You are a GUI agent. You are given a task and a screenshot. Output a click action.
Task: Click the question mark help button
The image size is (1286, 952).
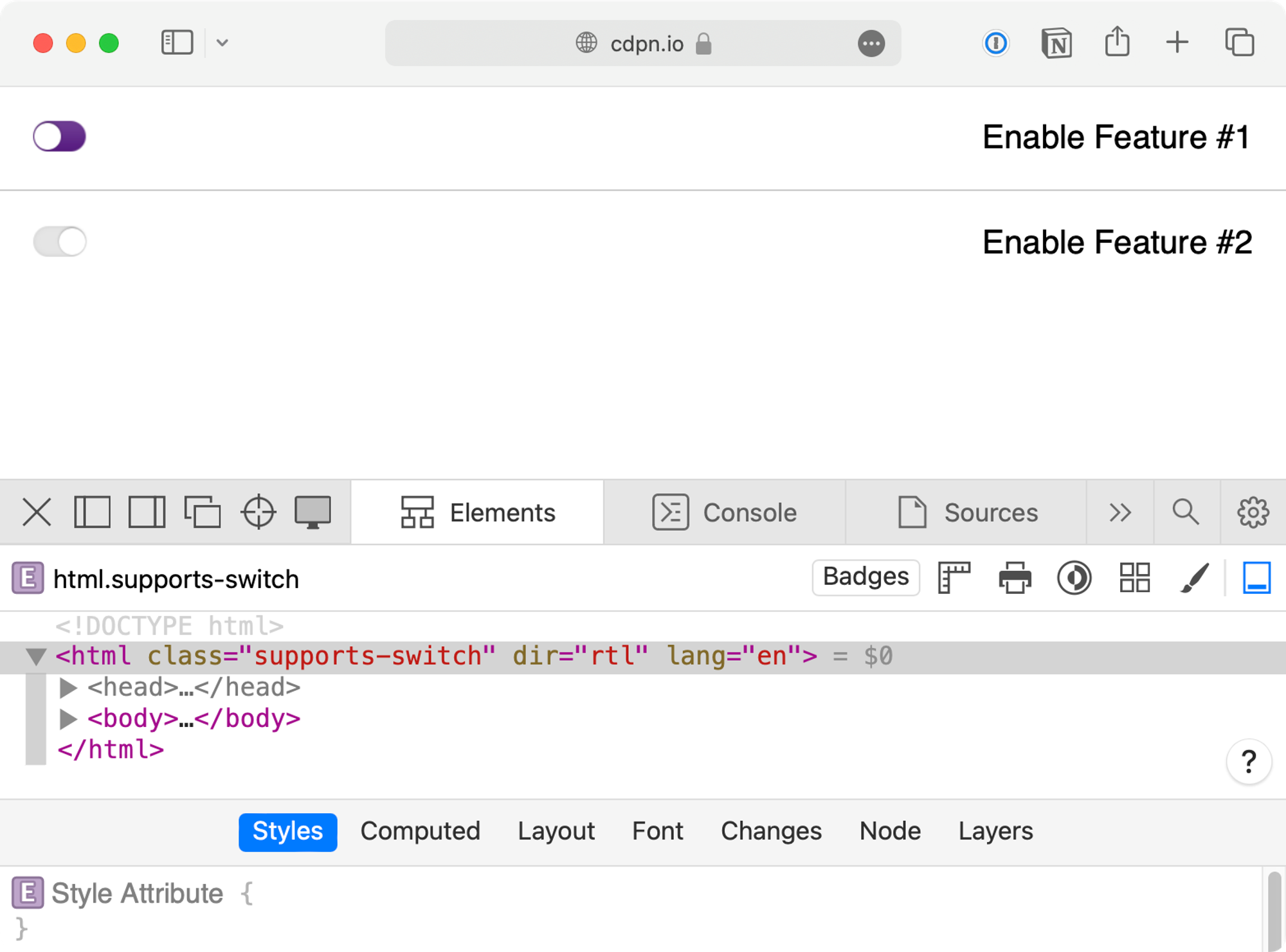(x=1248, y=762)
